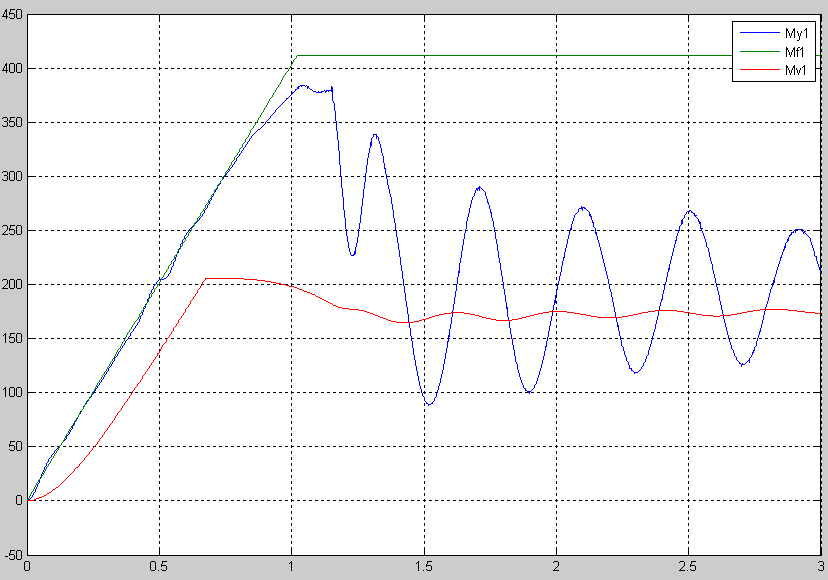The width and height of the screenshot is (828, 580).
Task: Click the y-axis tick label 100
Action: click(12, 392)
